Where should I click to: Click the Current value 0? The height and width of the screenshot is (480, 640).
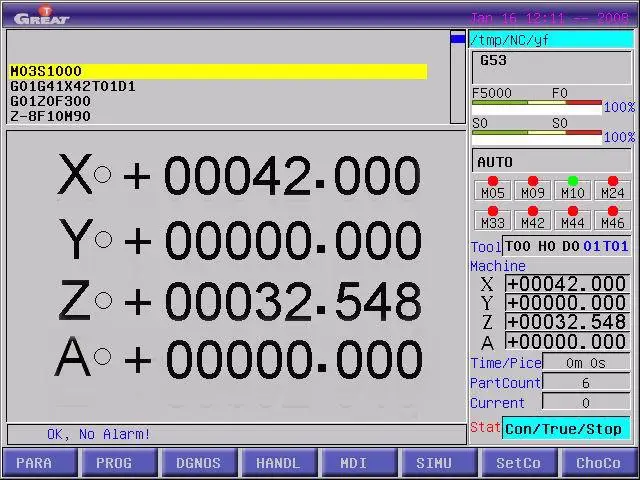tap(586, 403)
